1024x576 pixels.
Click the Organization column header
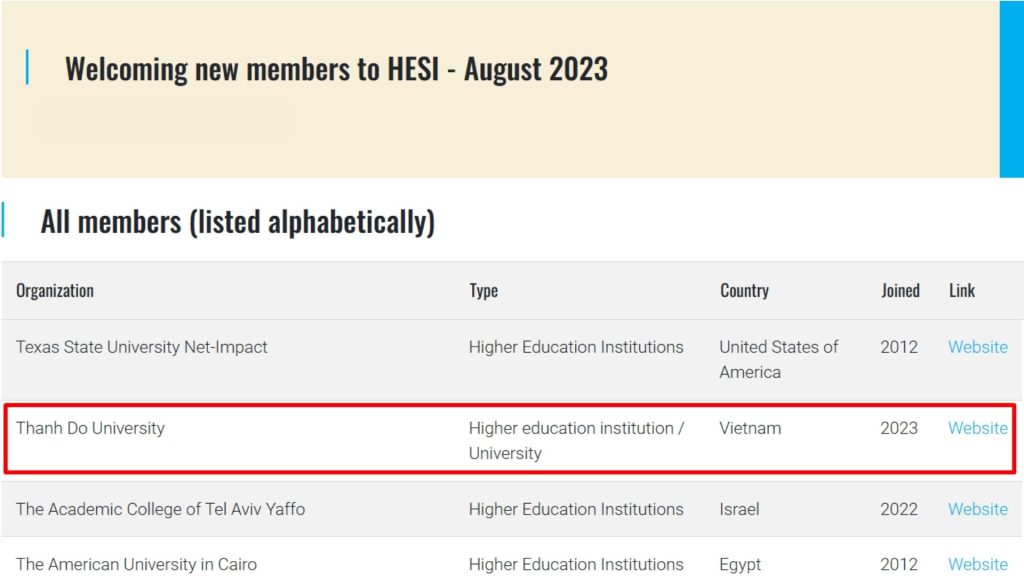pos(55,291)
